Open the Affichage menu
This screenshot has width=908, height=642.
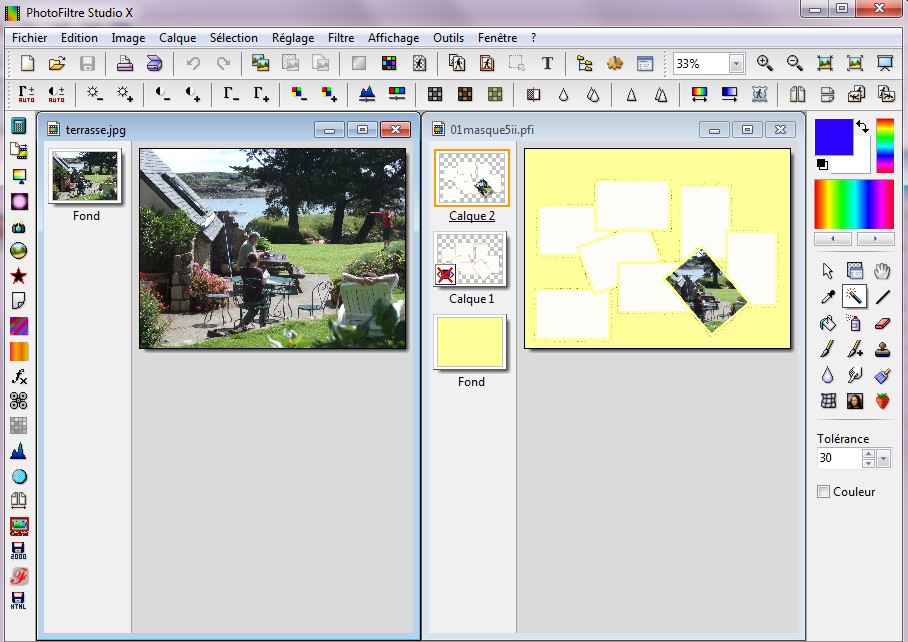393,38
